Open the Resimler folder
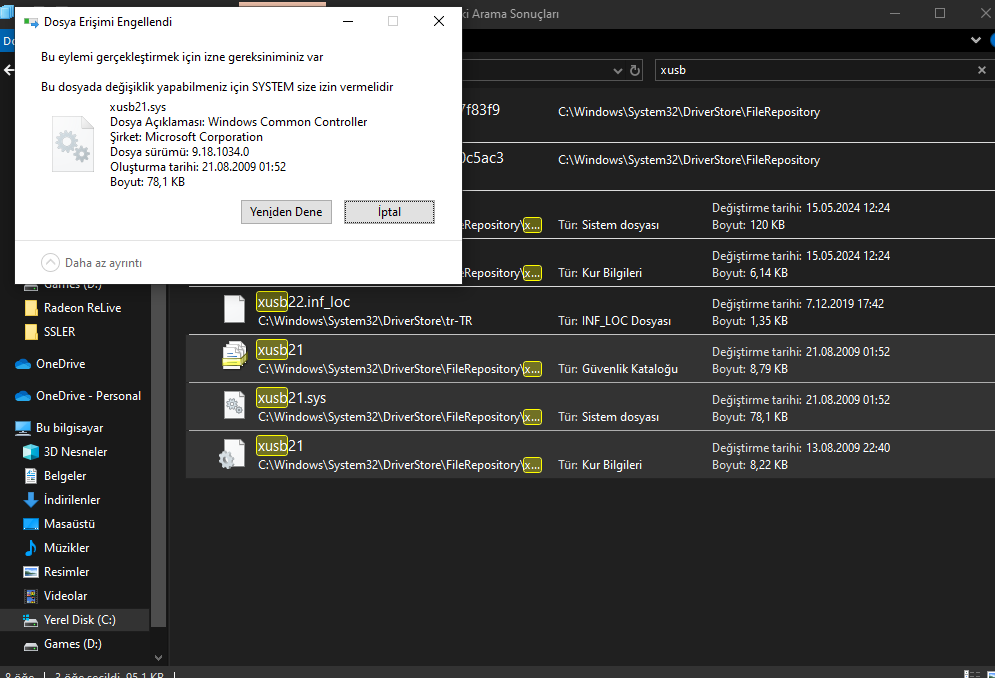The height and width of the screenshot is (678, 995). [66, 572]
